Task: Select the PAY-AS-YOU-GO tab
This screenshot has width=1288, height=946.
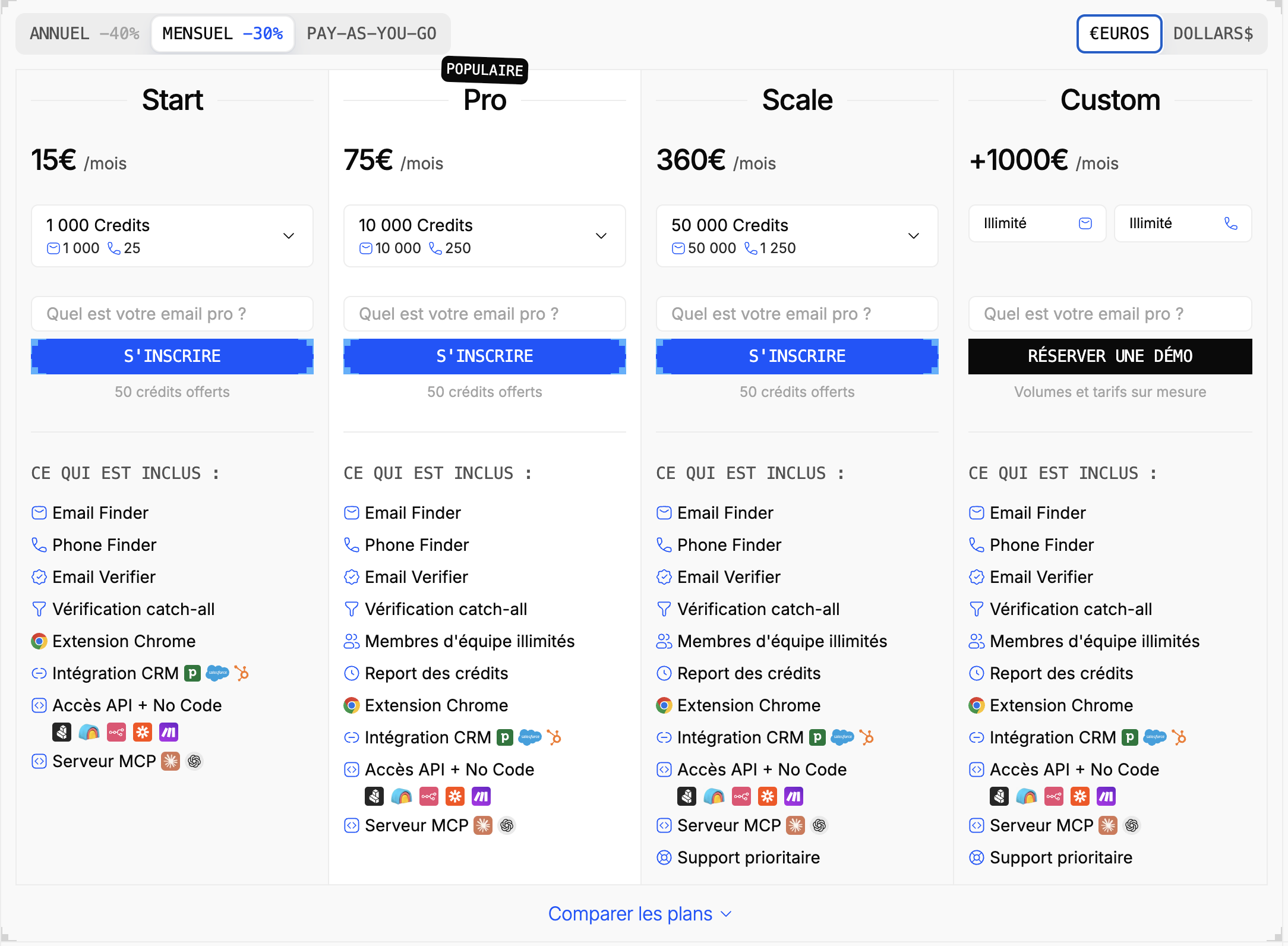Action: 372,34
